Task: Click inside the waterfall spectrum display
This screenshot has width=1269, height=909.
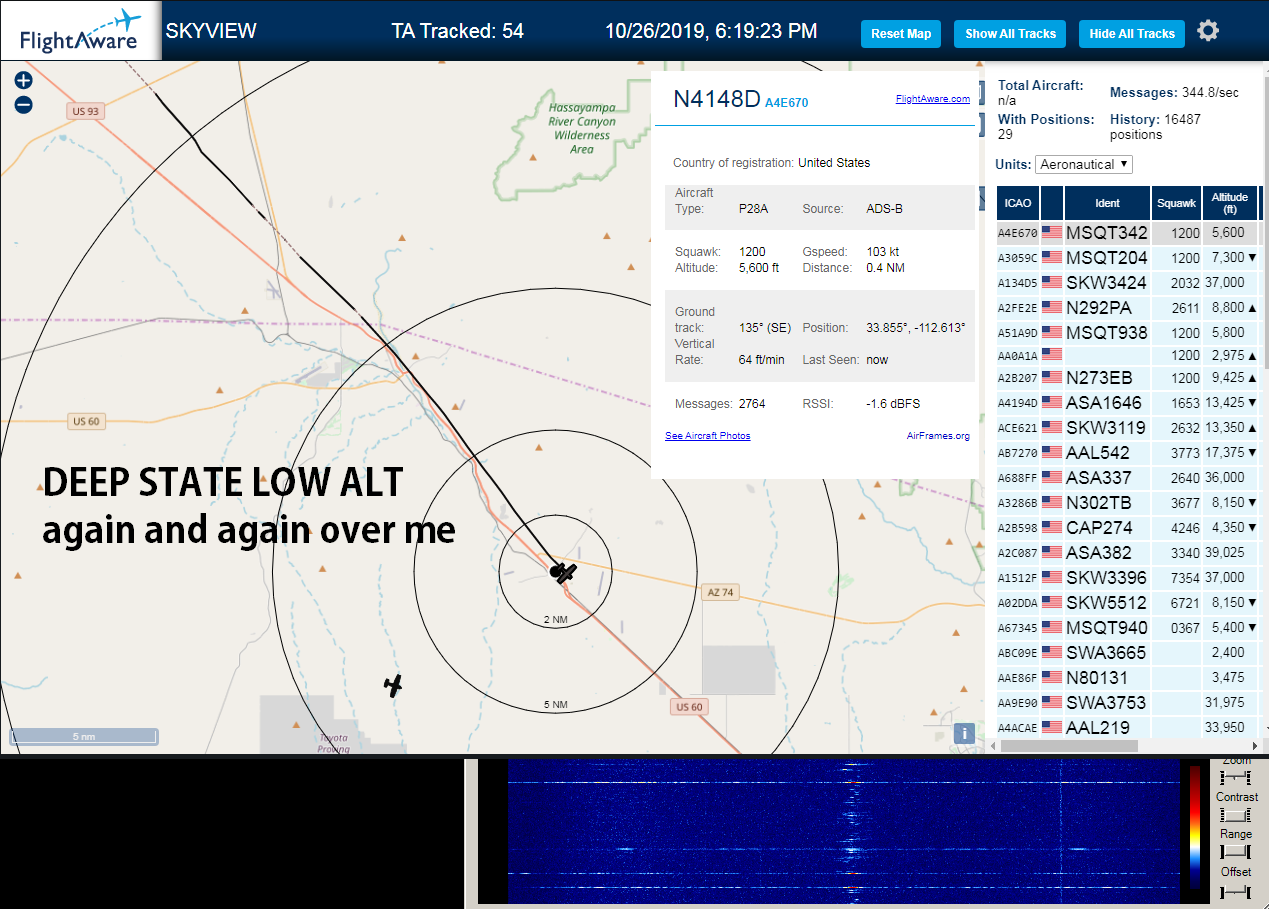Action: tap(843, 831)
